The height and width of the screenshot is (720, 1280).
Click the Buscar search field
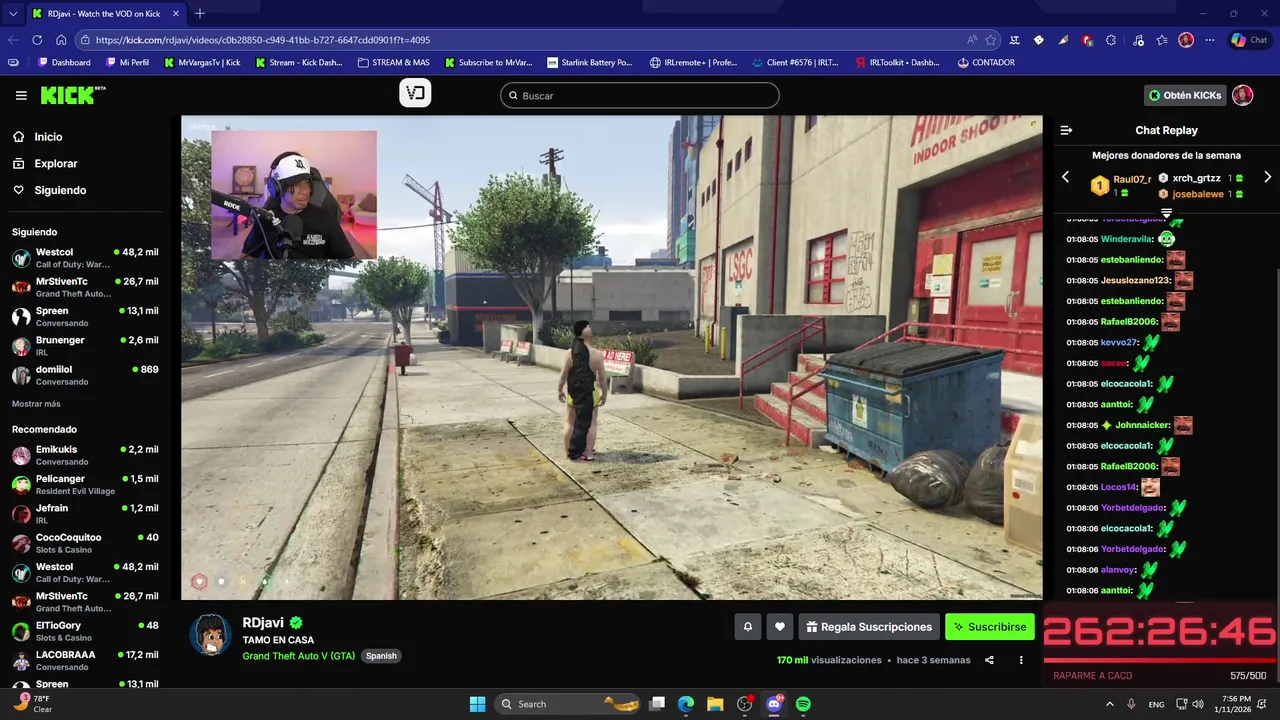point(640,95)
